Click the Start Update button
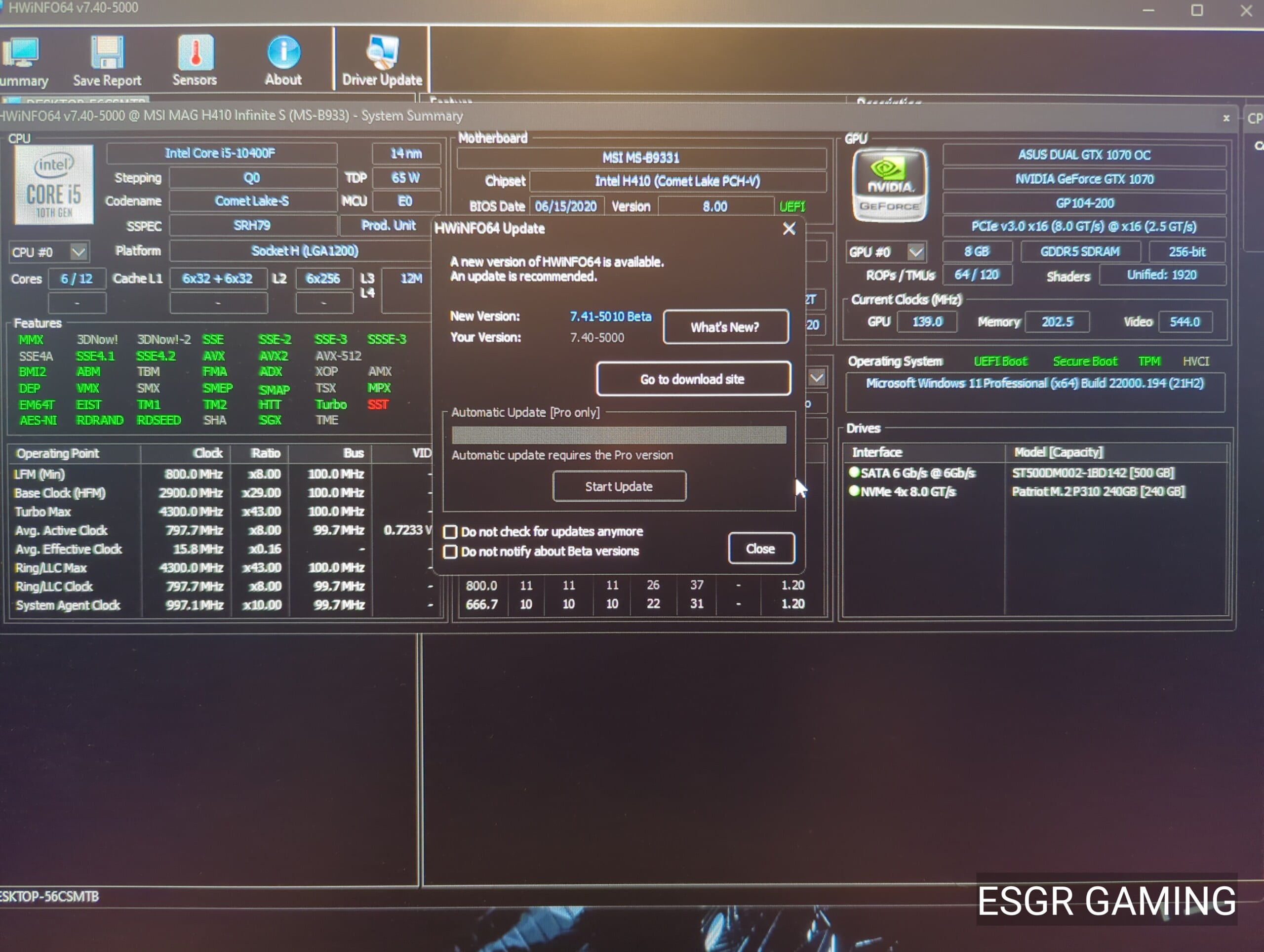This screenshot has width=1264, height=952. pyautogui.click(x=619, y=486)
